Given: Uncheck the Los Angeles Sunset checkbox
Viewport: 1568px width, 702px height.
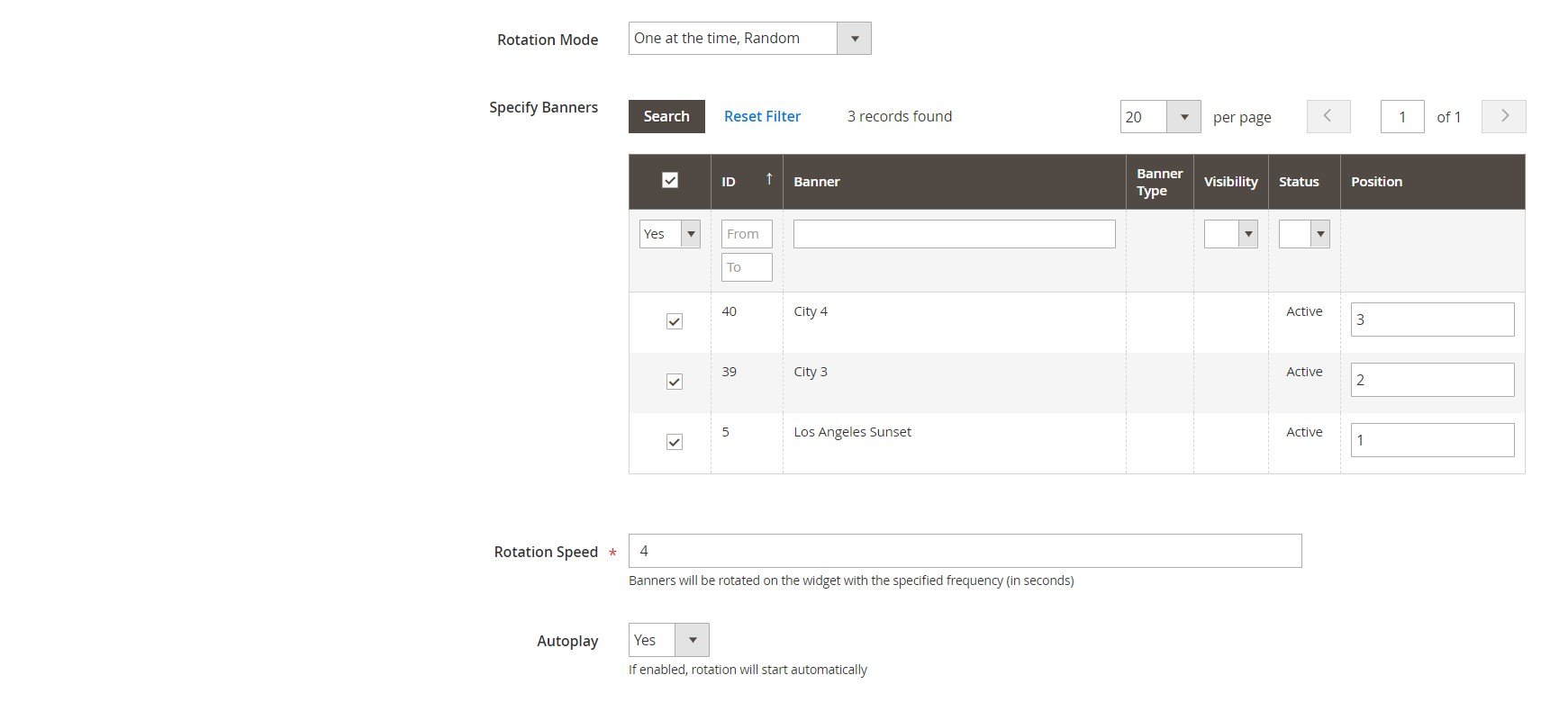Looking at the screenshot, I should click(674, 442).
